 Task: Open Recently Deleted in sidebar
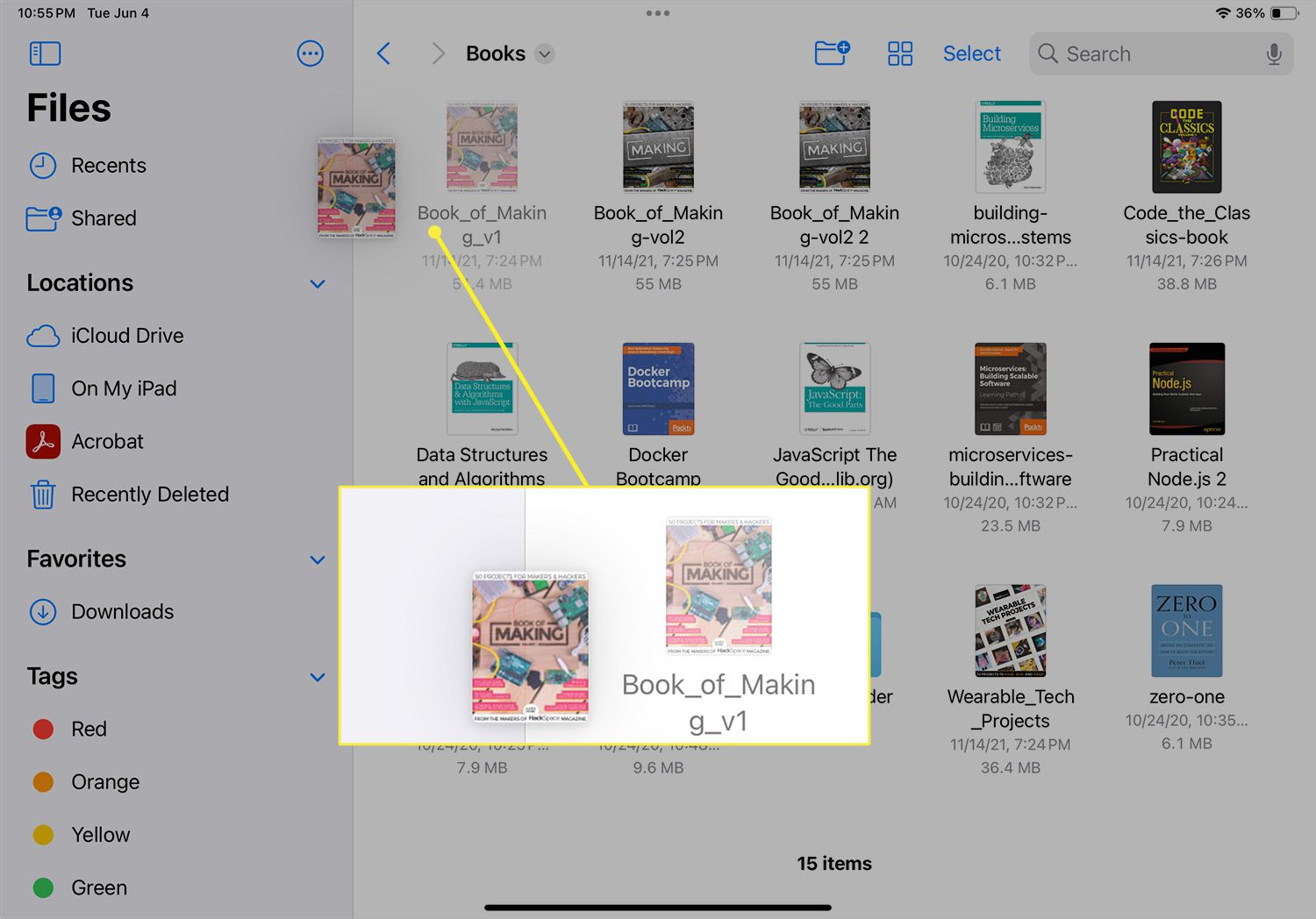point(149,495)
